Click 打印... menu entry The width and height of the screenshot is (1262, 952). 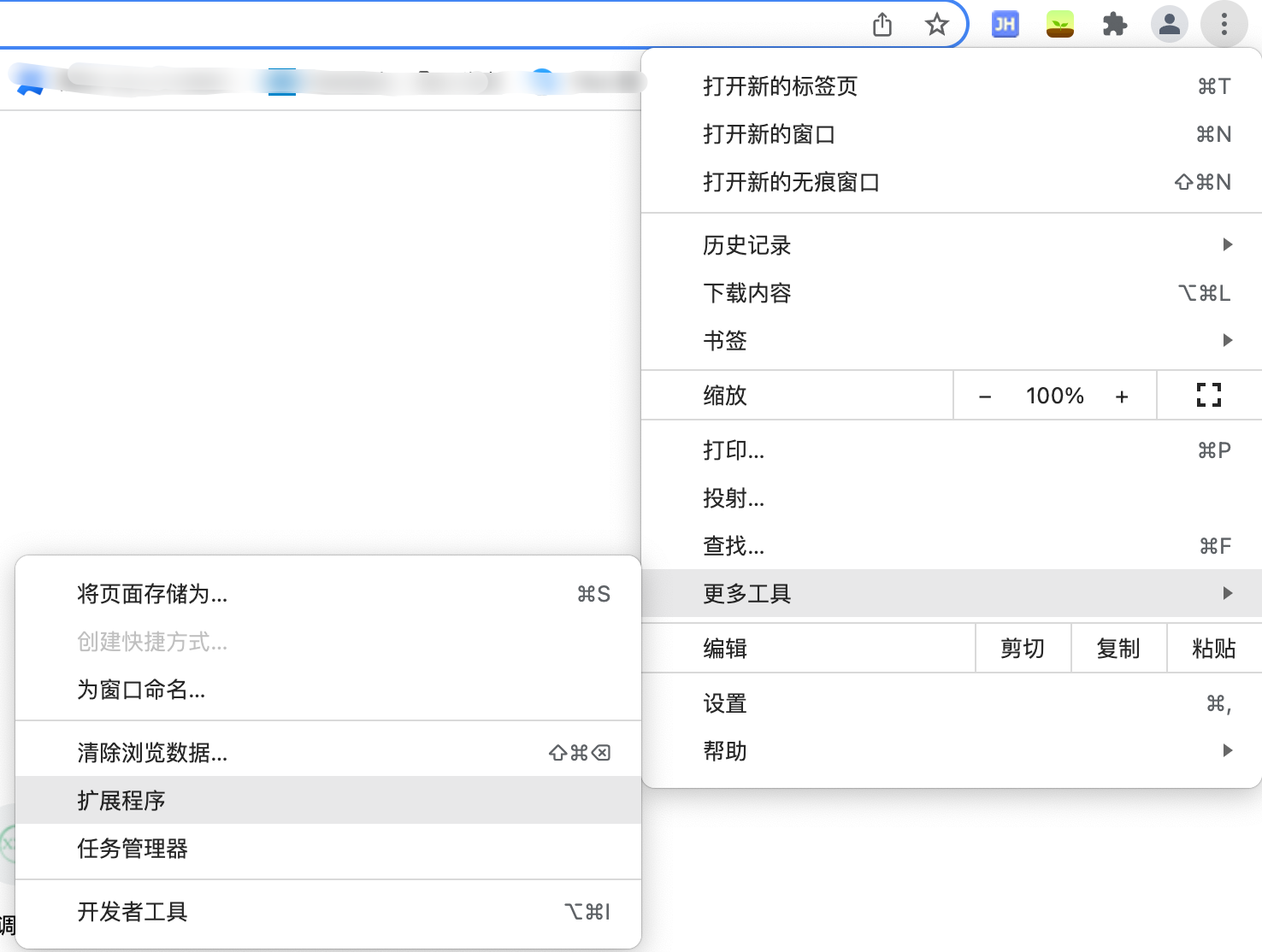(x=952, y=450)
